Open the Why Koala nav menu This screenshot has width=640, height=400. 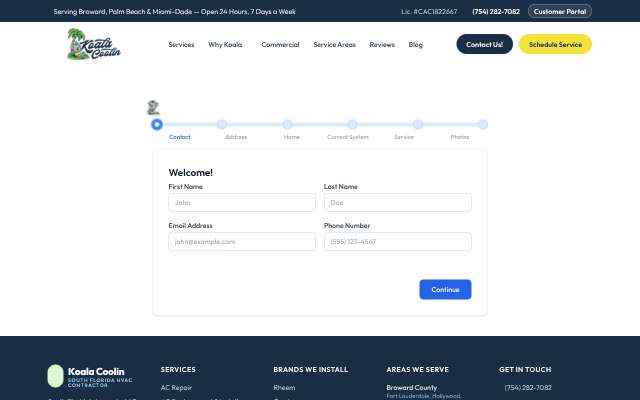(x=225, y=44)
